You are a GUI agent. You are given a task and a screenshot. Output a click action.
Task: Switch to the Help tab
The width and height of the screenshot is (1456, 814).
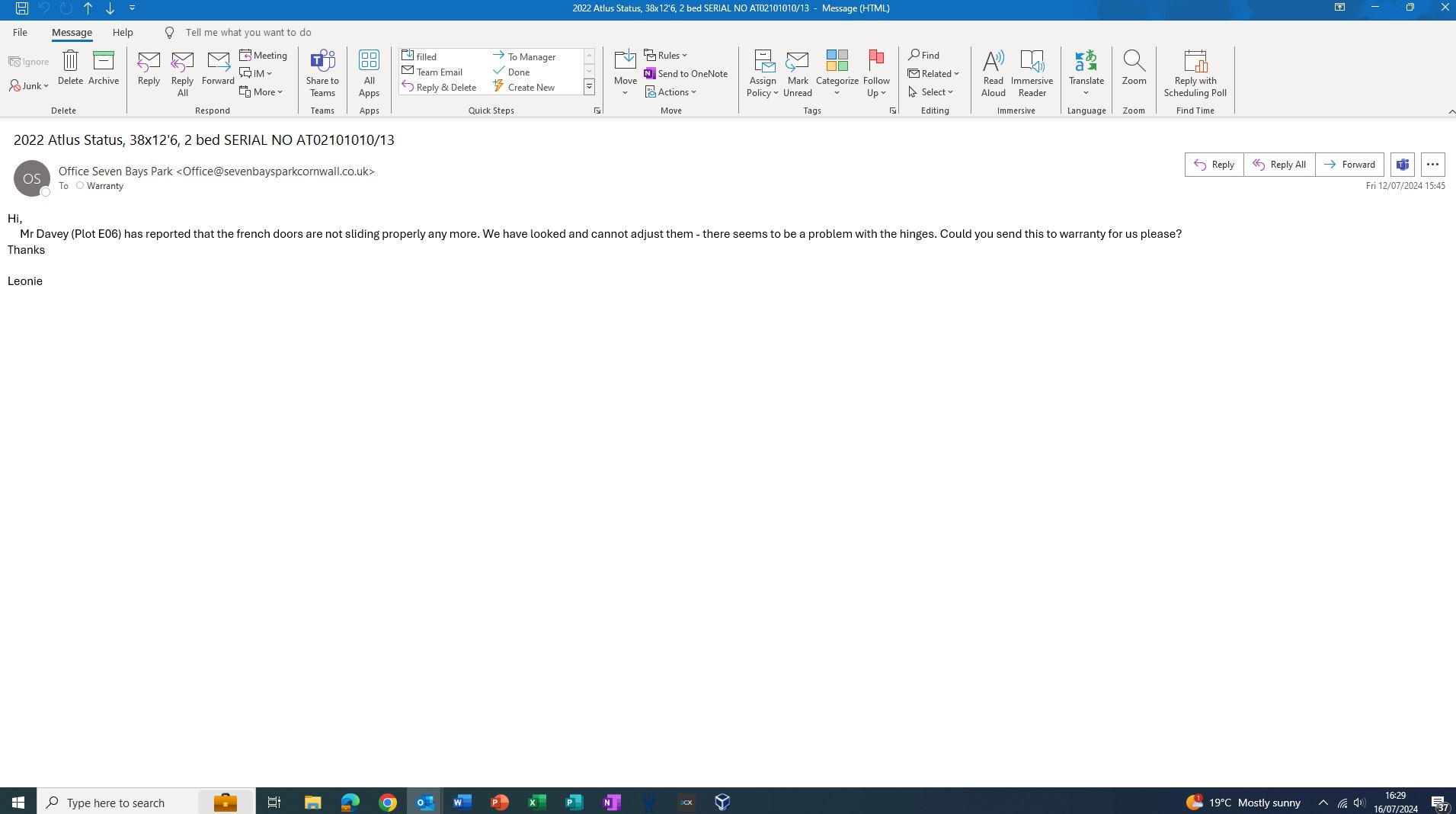(123, 32)
